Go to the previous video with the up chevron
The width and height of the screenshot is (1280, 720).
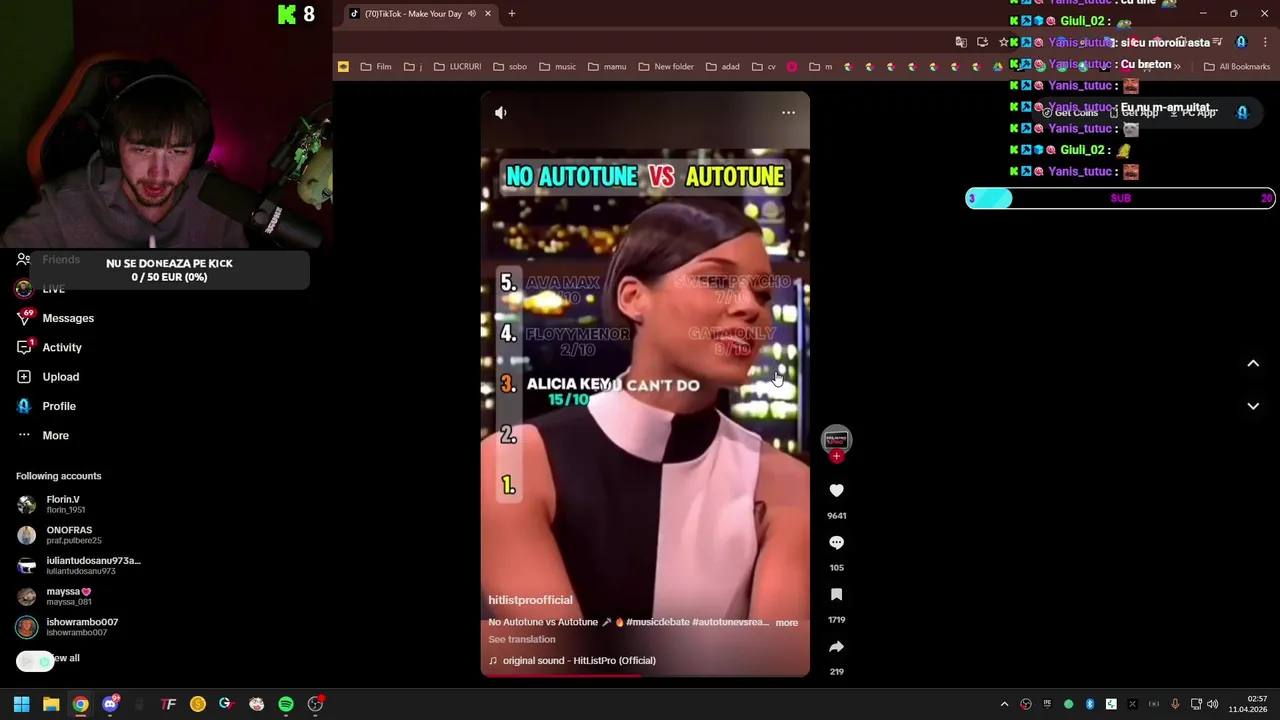pyautogui.click(x=1253, y=364)
